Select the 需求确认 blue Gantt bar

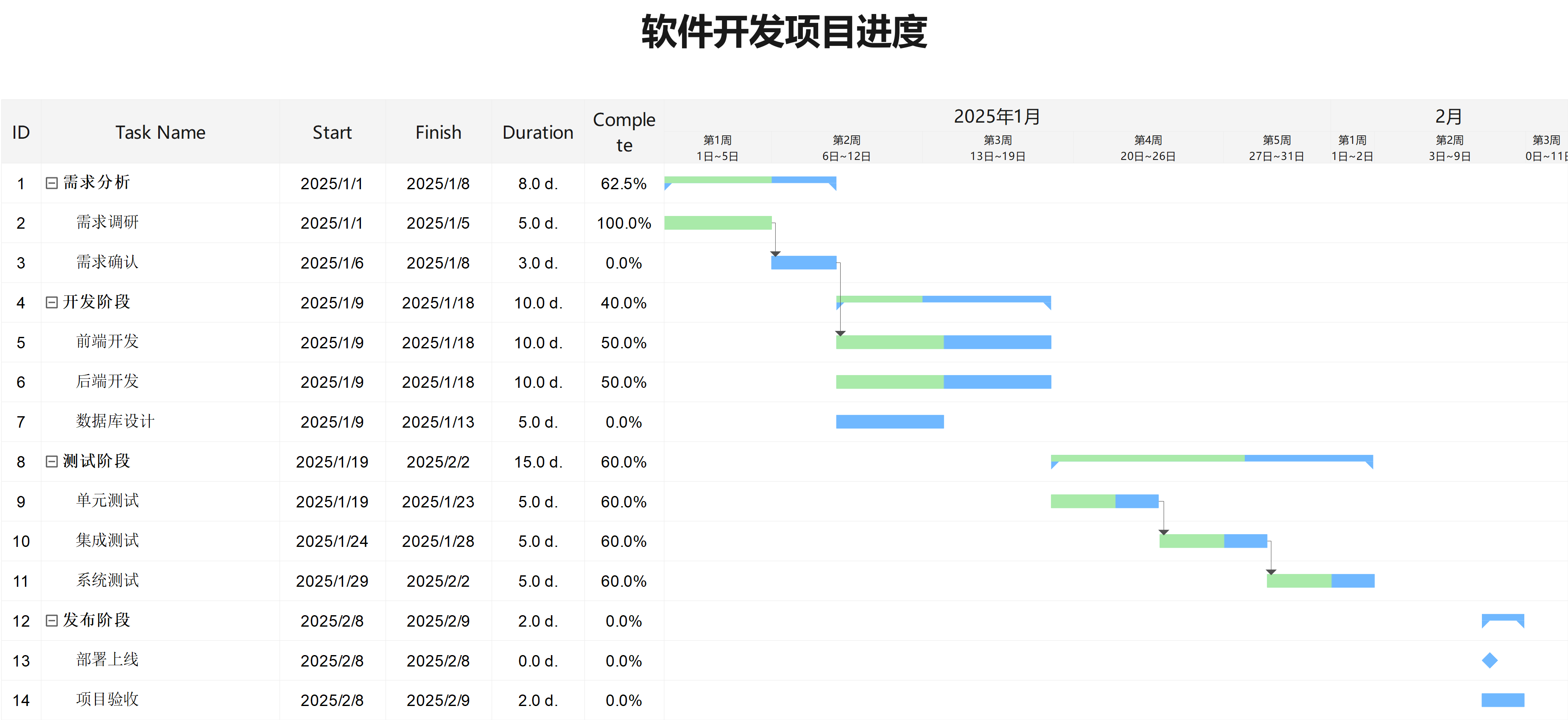tap(803, 263)
